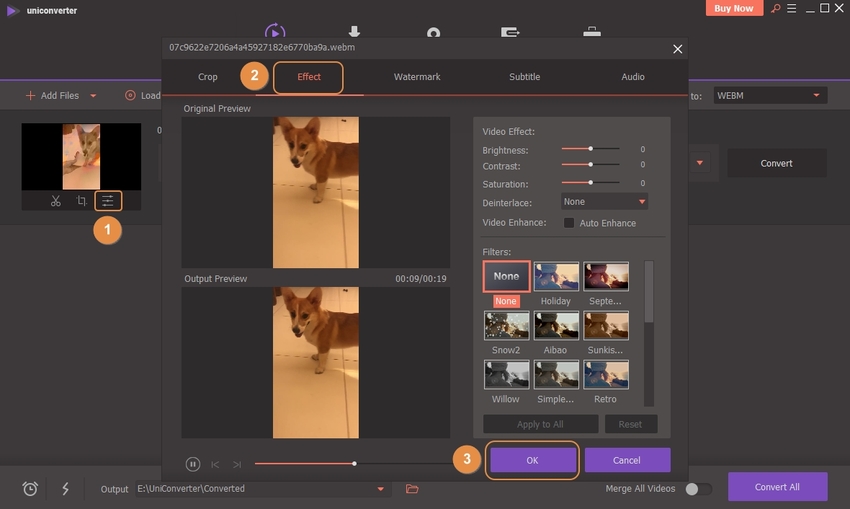Select the Holiday filter thumbnail

tap(556, 276)
